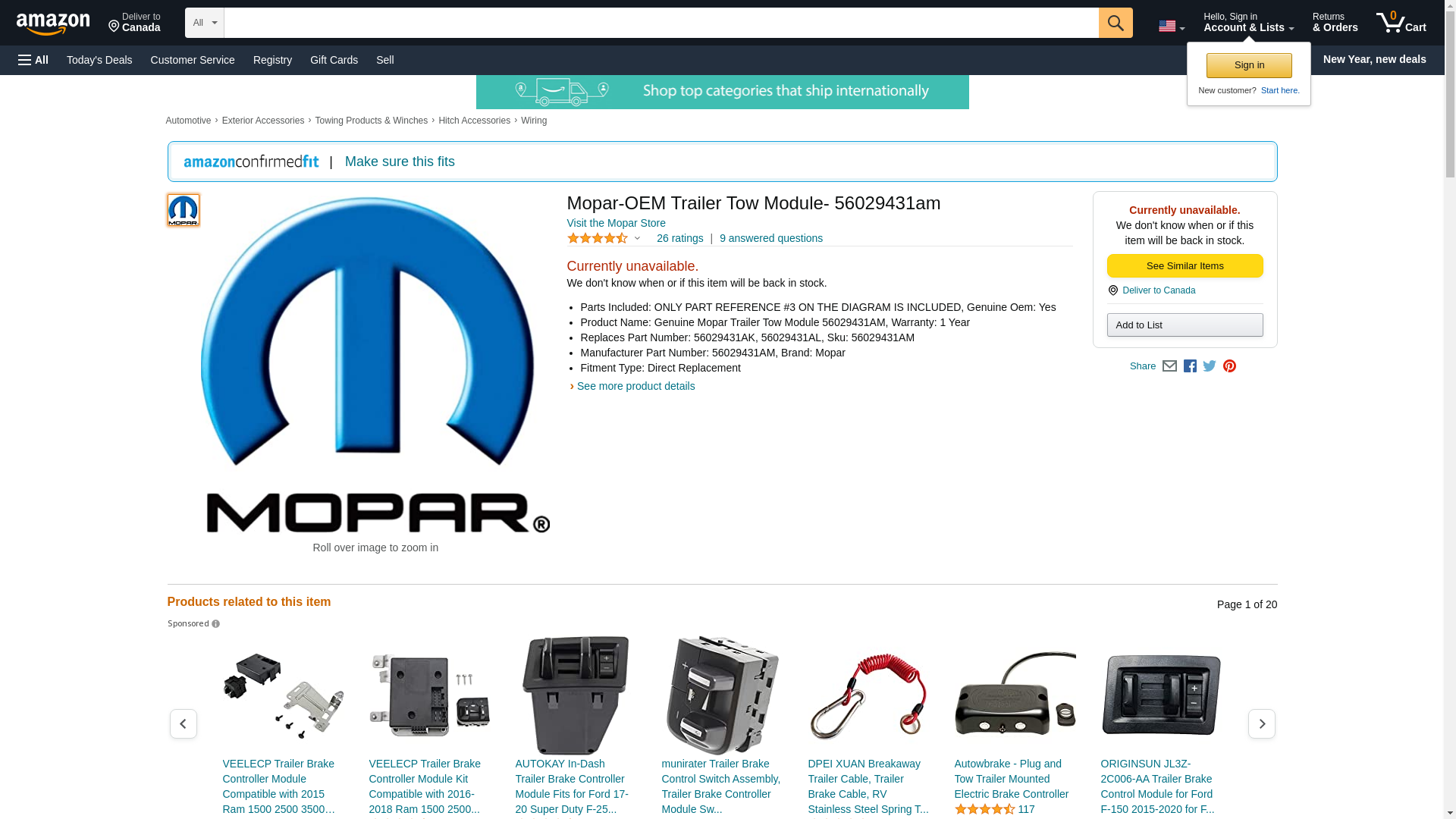Viewport: 1456px width, 819px height.
Task: Open Gift Cards in nav bar
Action: [x=334, y=60]
